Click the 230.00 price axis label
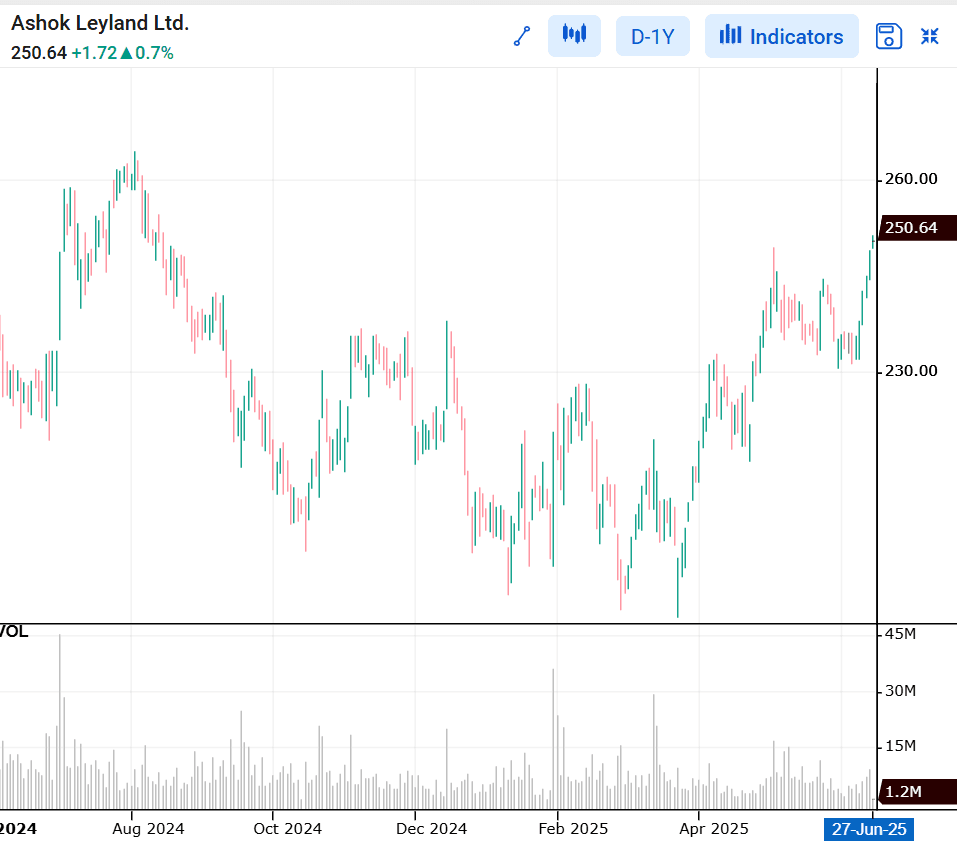 tap(911, 371)
